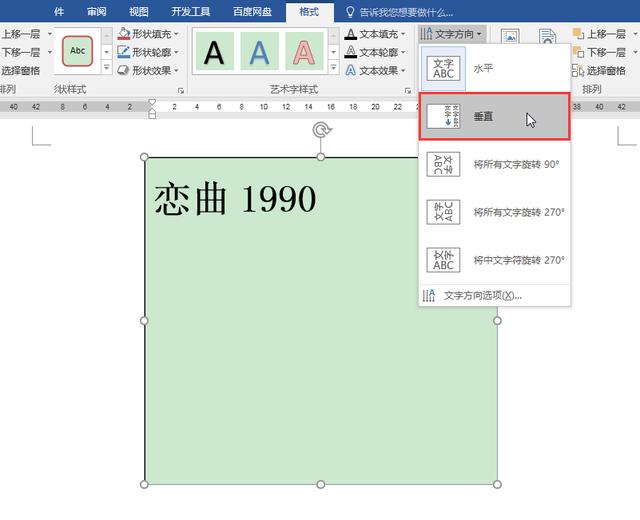Click the 告诉我您想要做什么 search box
This screenshot has width=640, height=520.
click(x=406, y=12)
